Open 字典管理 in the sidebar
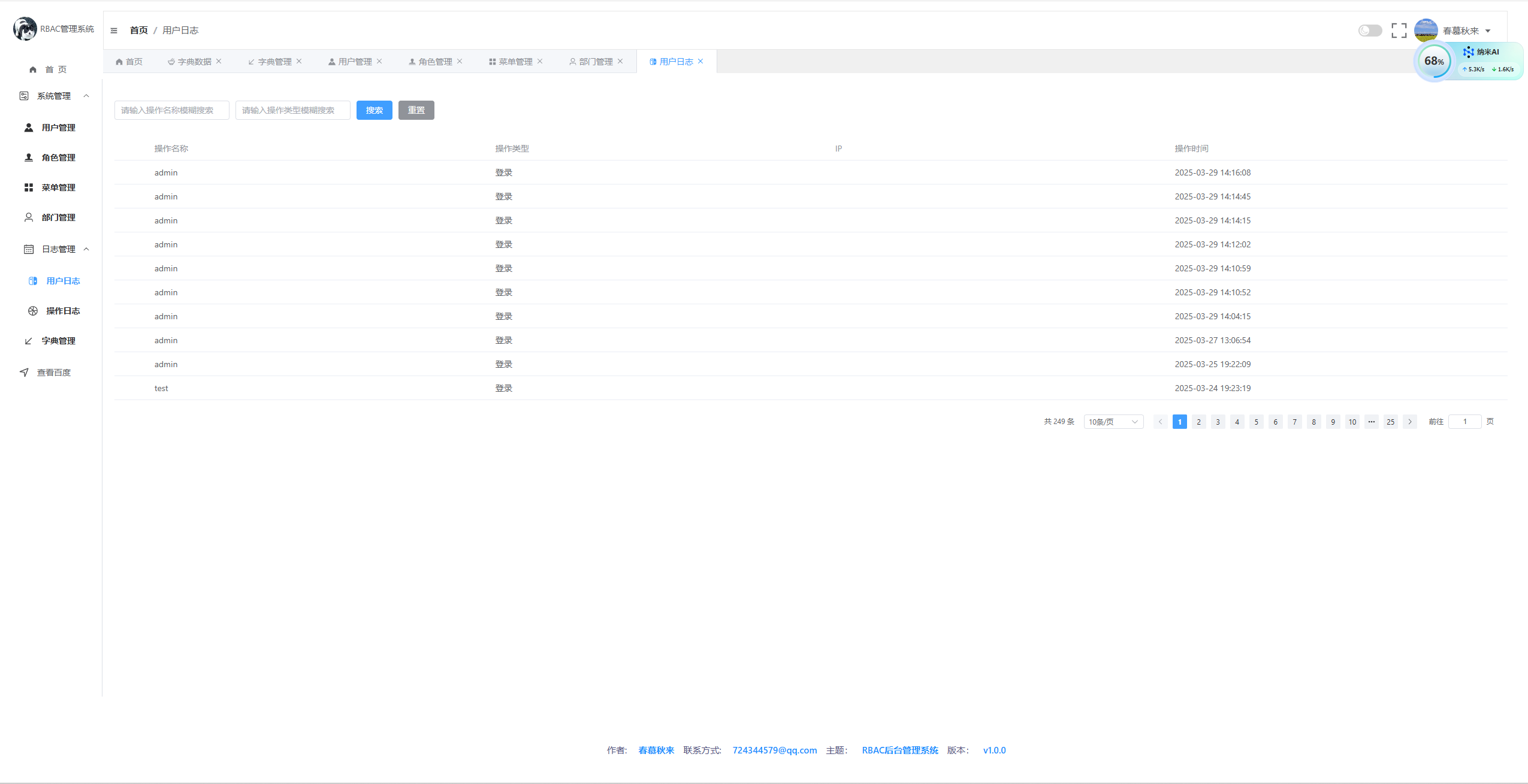This screenshot has width=1528, height=784. [x=58, y=341]
